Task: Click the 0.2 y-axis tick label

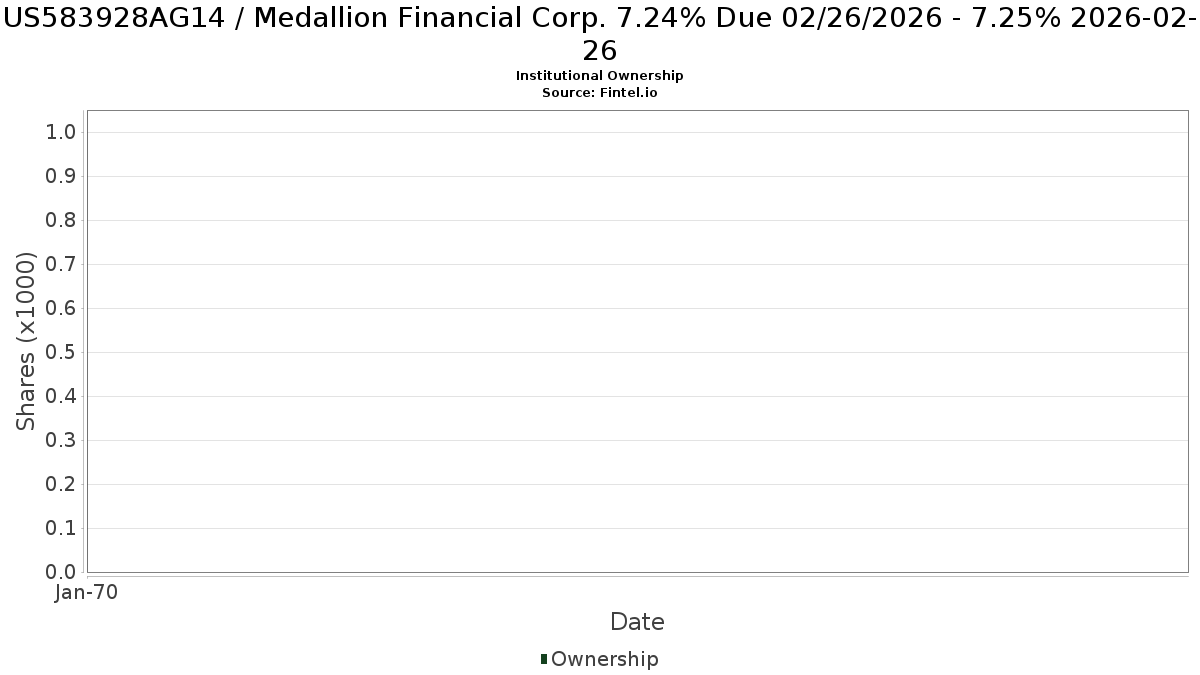Action: tap(62, 484)
